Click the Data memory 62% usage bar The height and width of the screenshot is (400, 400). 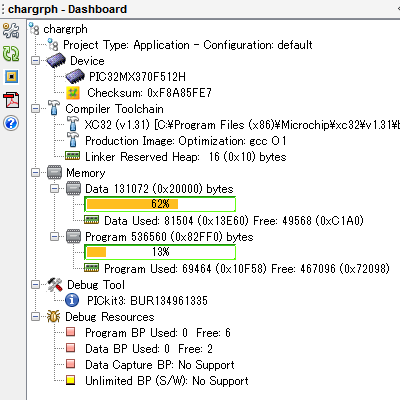160,204
